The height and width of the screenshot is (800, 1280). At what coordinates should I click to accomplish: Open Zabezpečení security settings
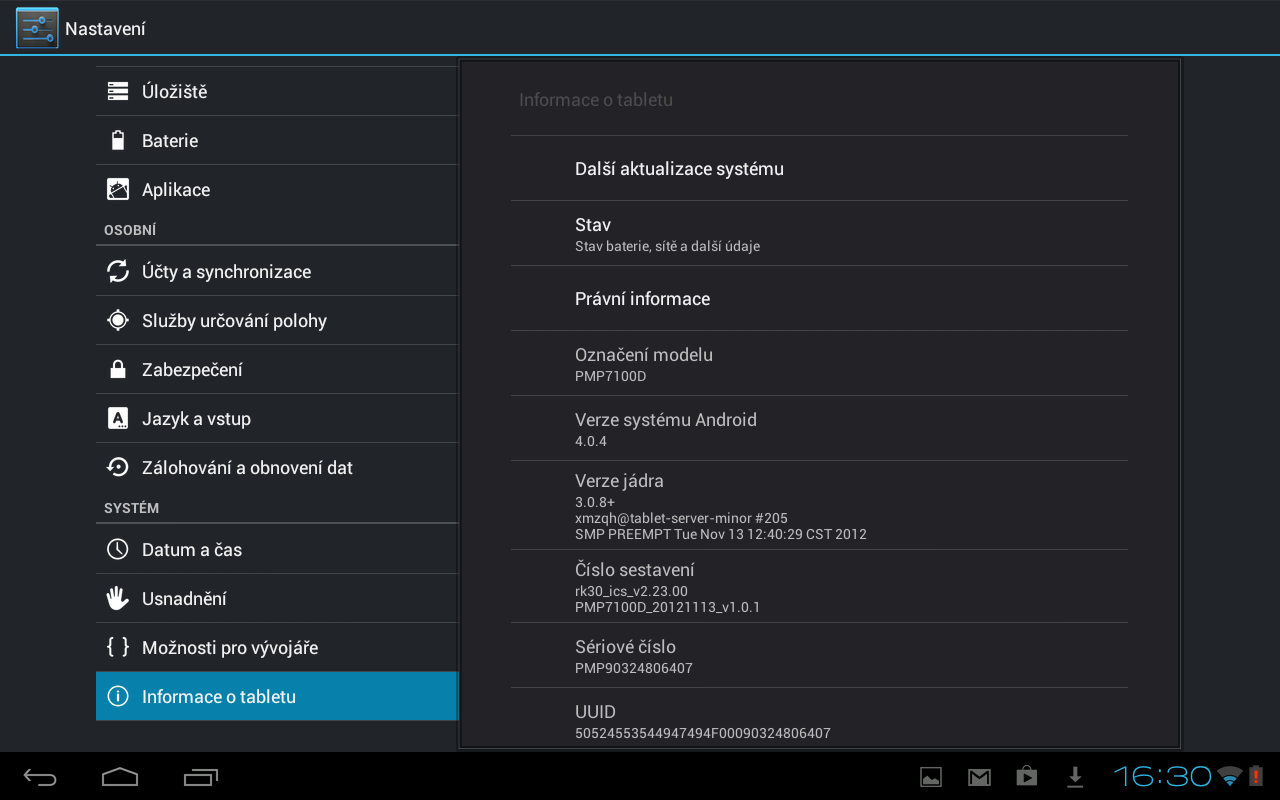click(276, 370)
